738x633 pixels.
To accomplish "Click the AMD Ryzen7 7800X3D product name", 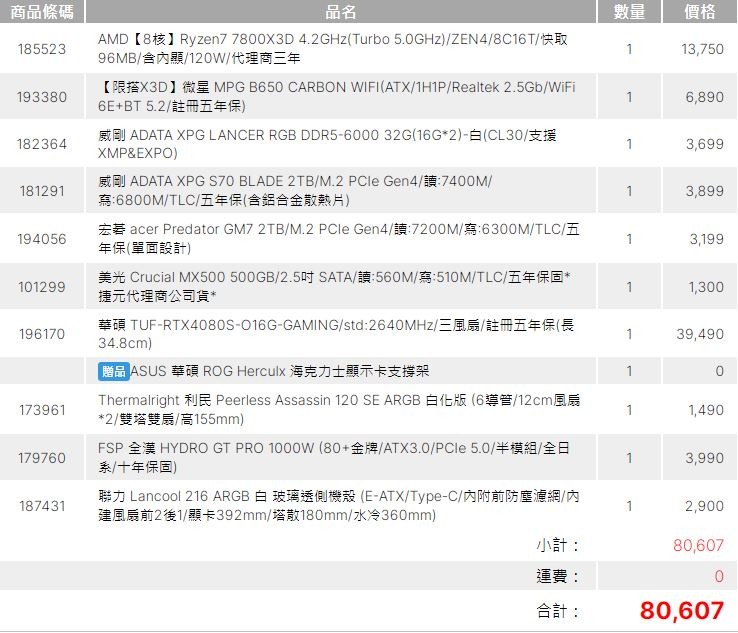I will click(333, 48).
